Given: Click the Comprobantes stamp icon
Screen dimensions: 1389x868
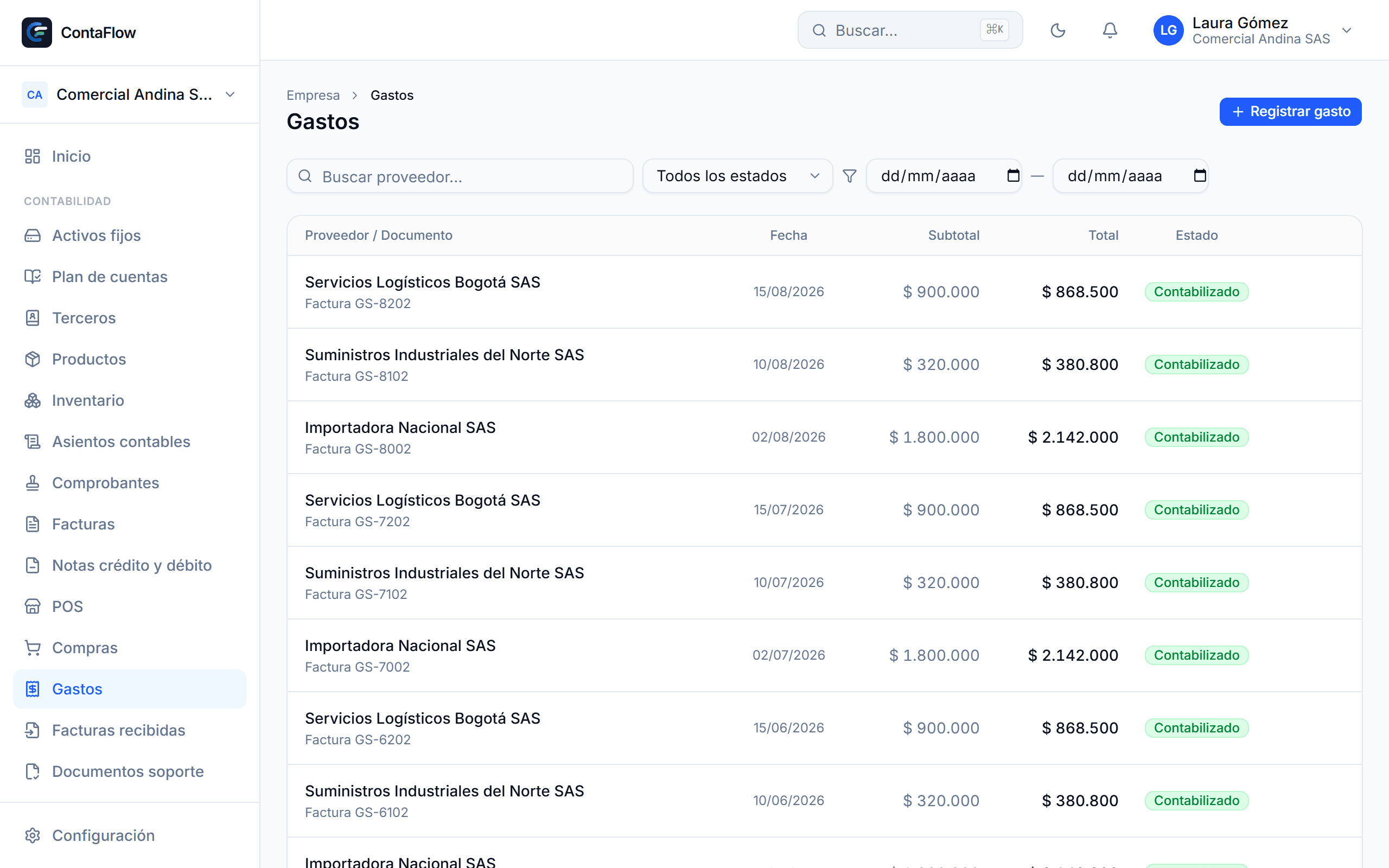Looking at the screenshot, I should (33, 483).
